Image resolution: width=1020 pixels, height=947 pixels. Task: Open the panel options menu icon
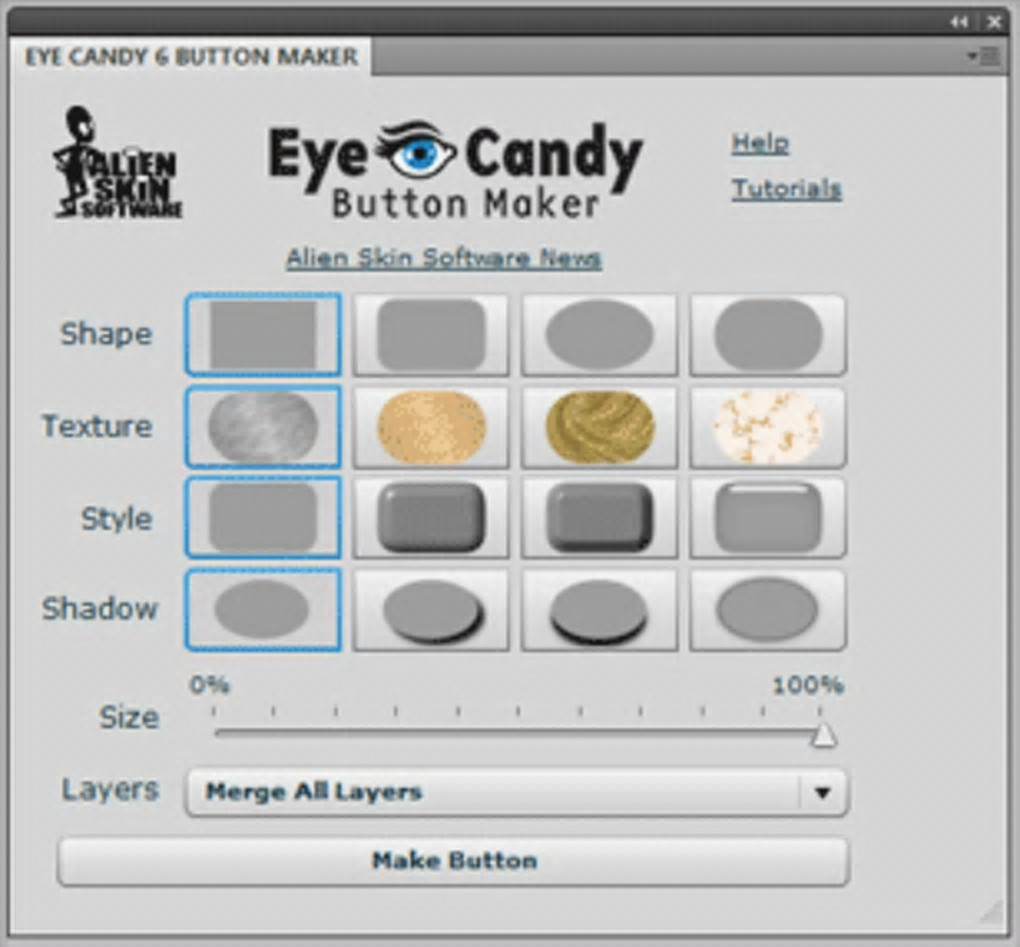(x=983, y=56)
